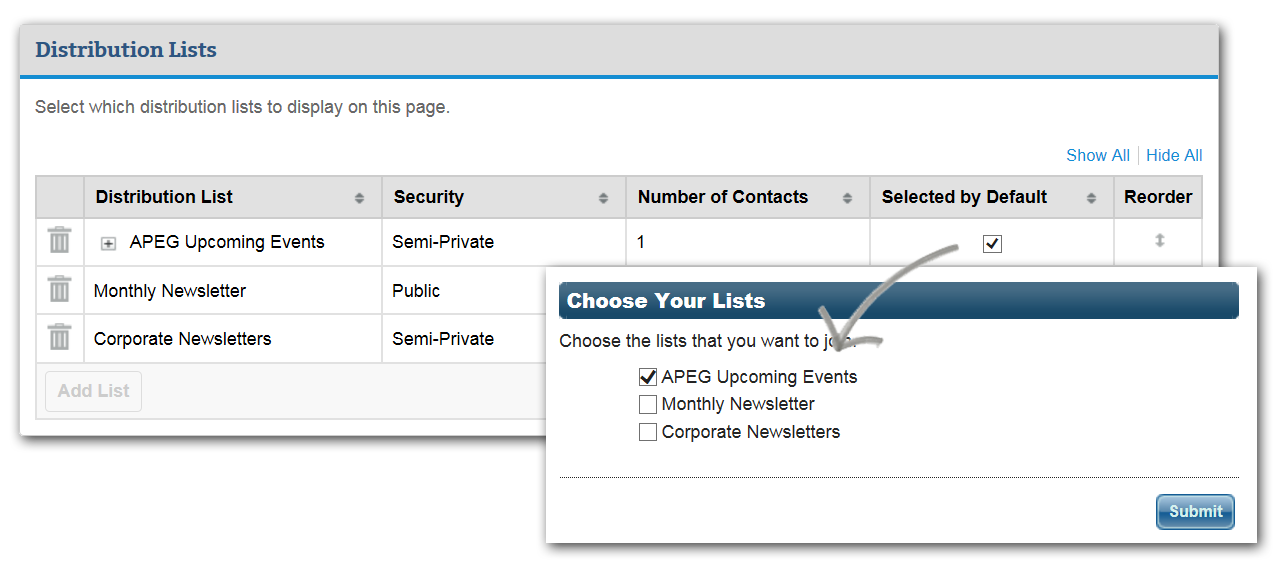Click the Hide All link
Viewport: 1276px width, 567px height.
(1174, 155)
